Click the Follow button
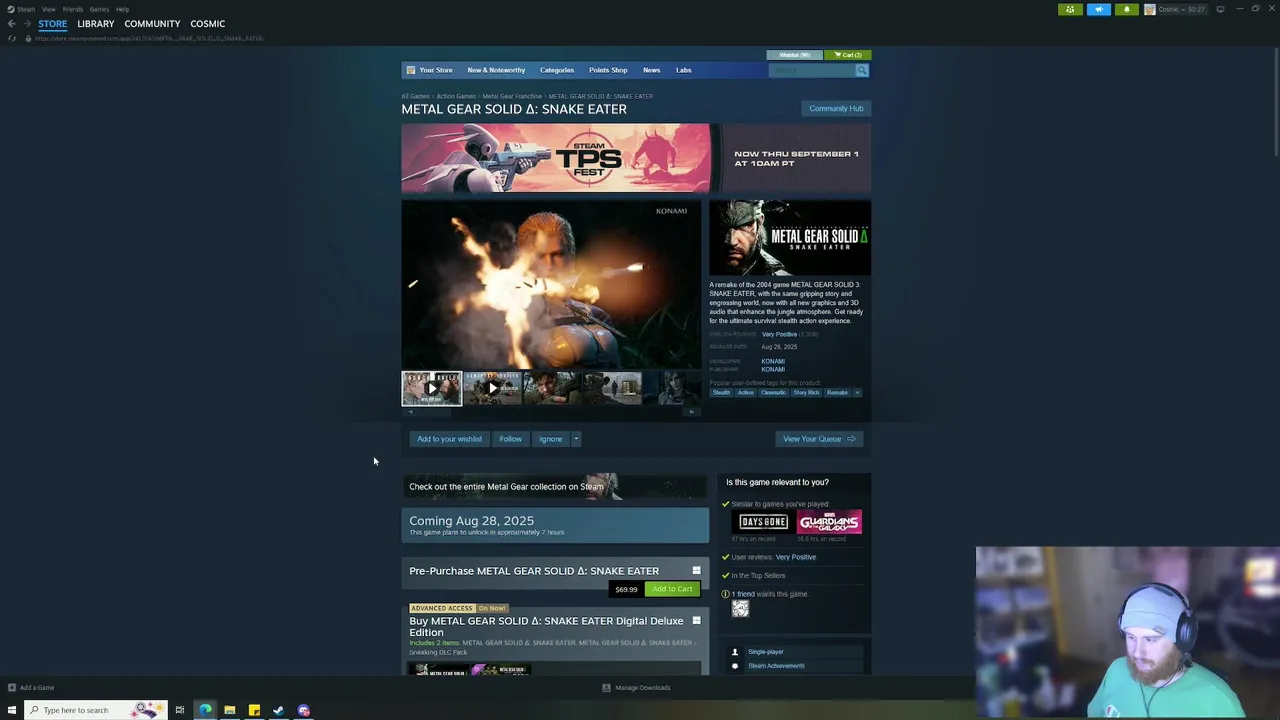The image size is (1280, 720). coord(510,439)
